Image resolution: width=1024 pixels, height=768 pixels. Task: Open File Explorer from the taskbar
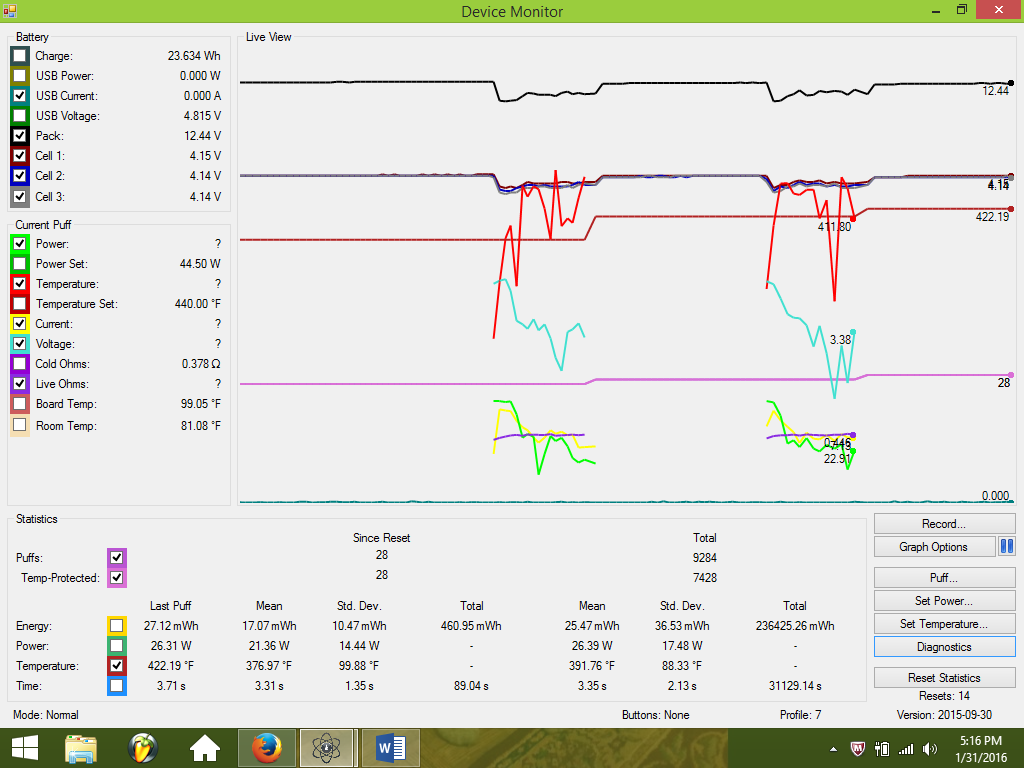(x=81, y=748)
